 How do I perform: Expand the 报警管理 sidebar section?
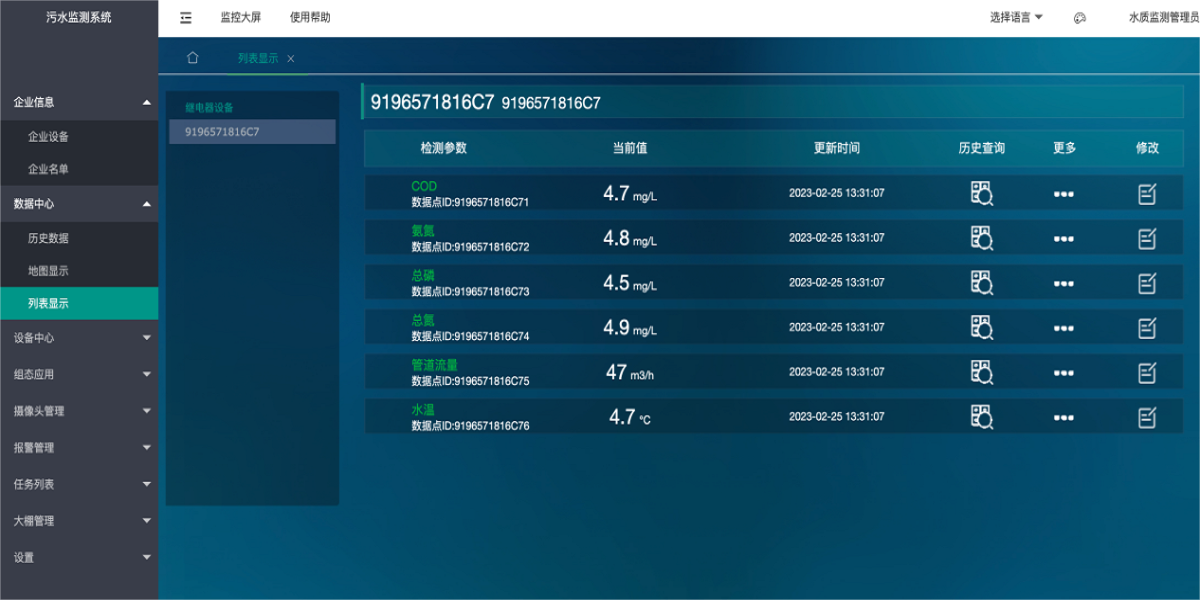click(x=79, y=448)
